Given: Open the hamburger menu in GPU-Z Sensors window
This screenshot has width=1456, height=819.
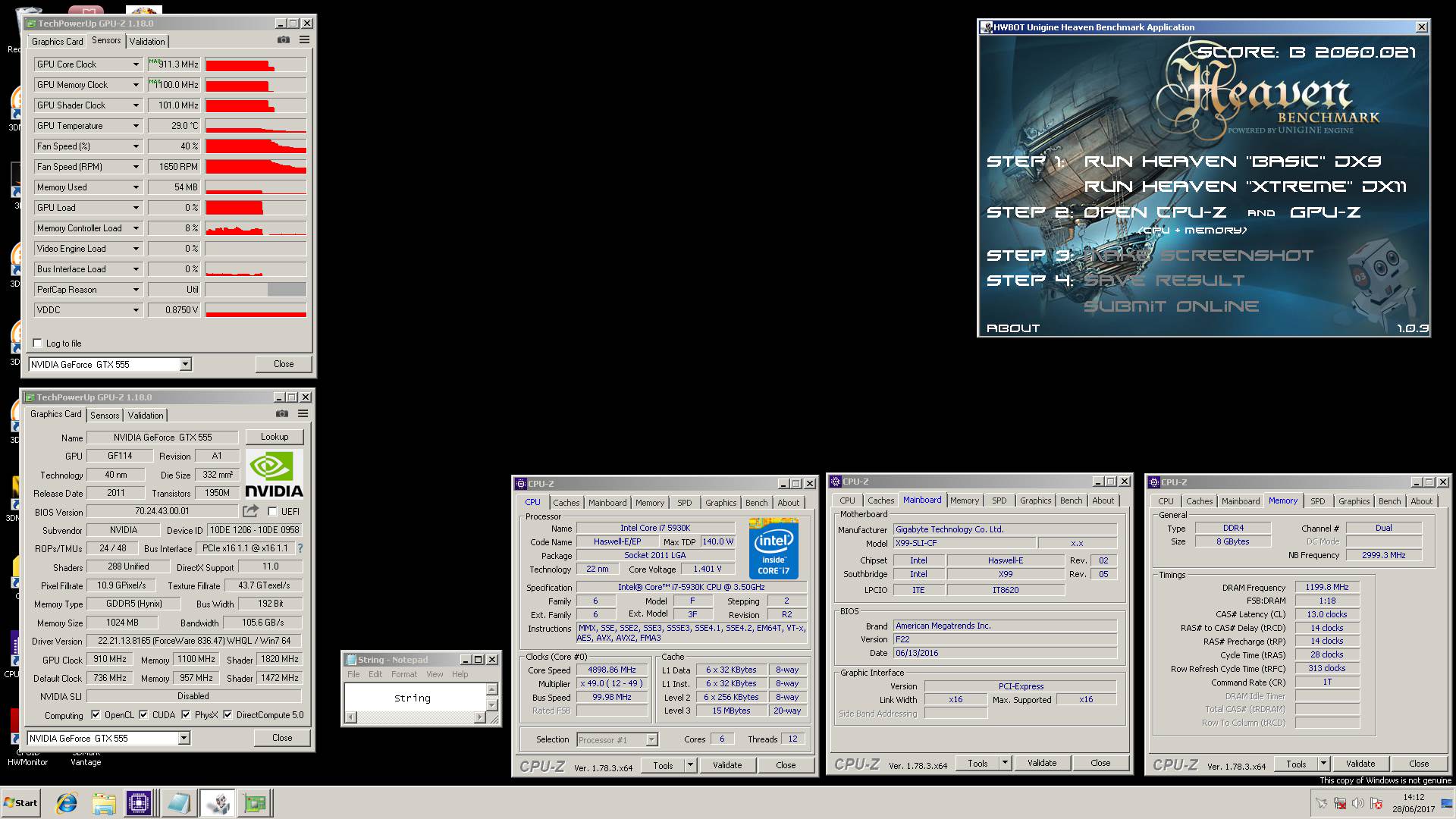Looking at the screenshot, I should coord(304,40).
